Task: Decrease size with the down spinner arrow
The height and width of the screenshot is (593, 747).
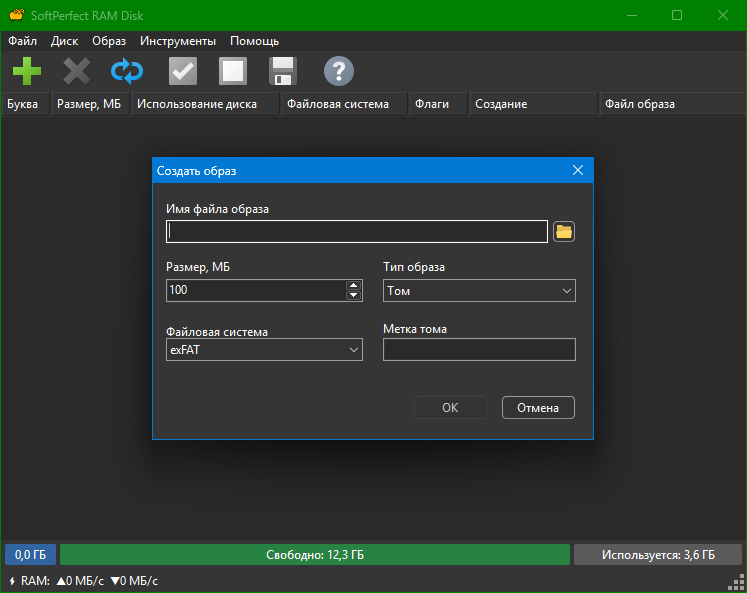Action: coord(353,296)
